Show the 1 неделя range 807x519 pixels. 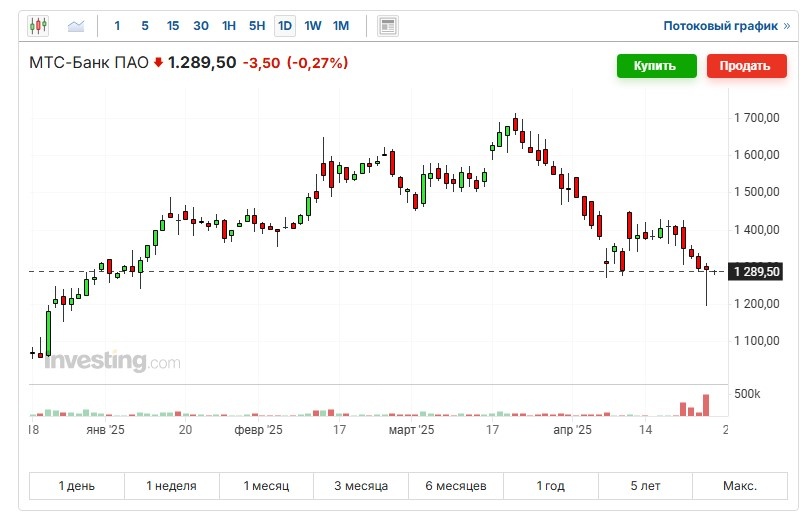click(x=172, y=486)
